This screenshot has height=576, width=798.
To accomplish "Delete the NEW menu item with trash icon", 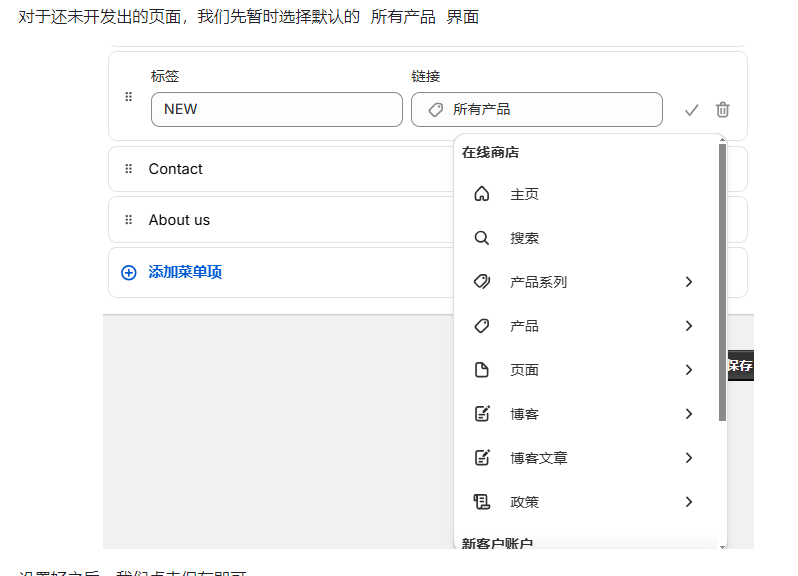I will (x=723, y=109).
